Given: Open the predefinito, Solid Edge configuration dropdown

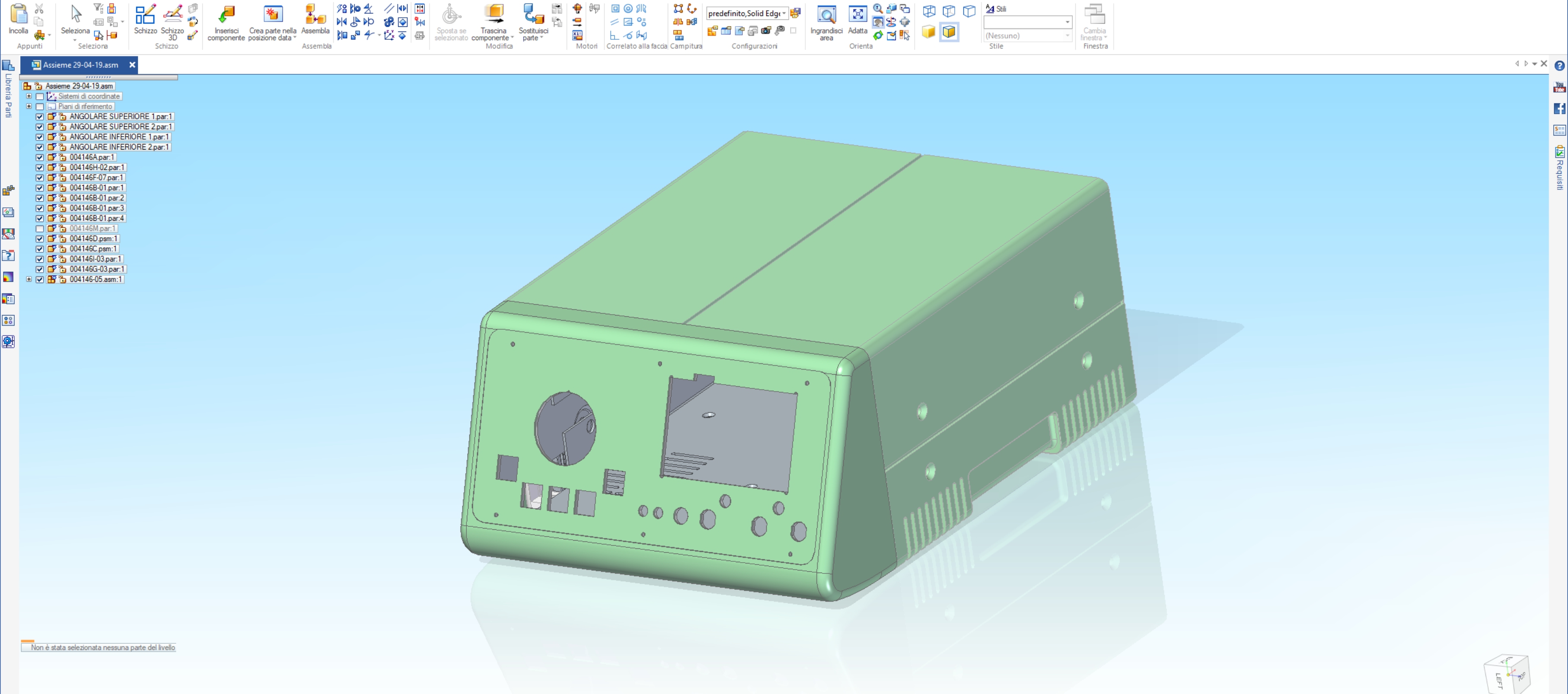Looking at the screenshot, I should tap(784, 13).
